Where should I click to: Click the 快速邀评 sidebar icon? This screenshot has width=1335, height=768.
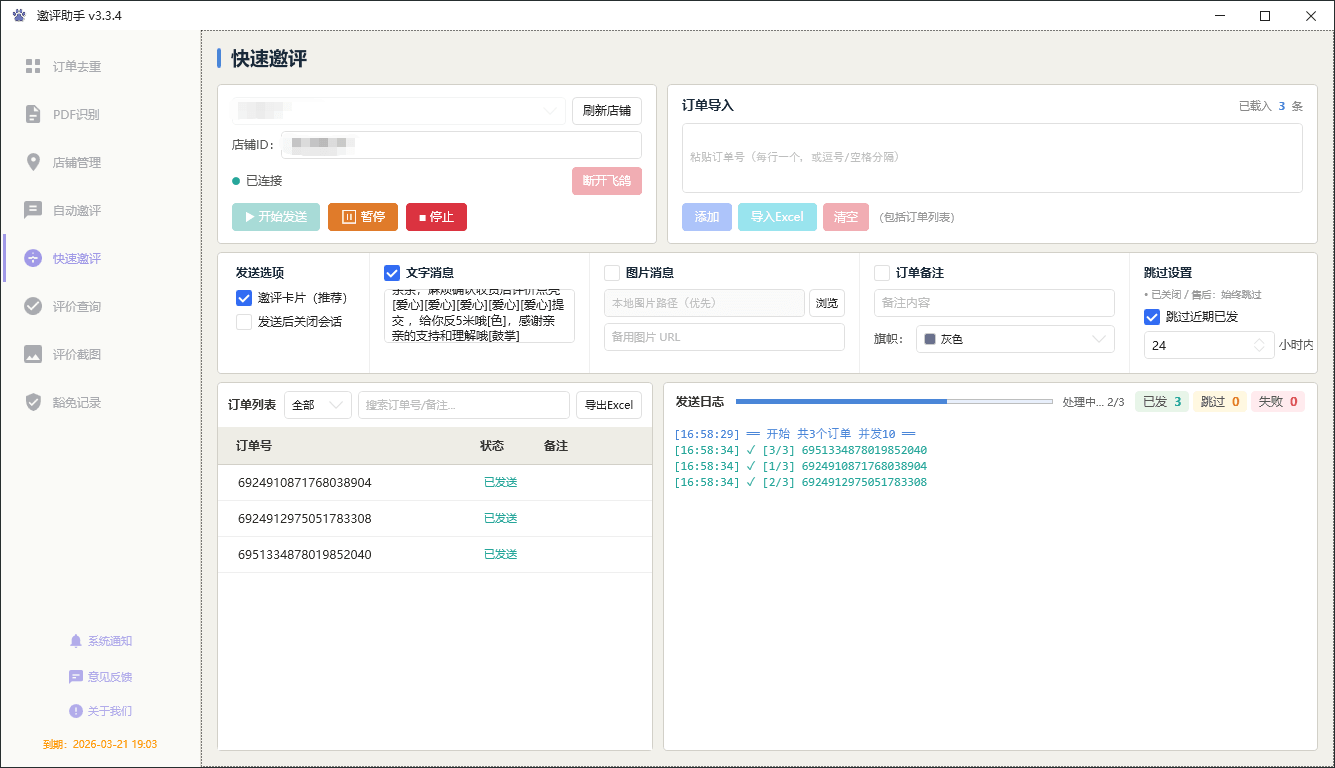[x=33, y=259]
